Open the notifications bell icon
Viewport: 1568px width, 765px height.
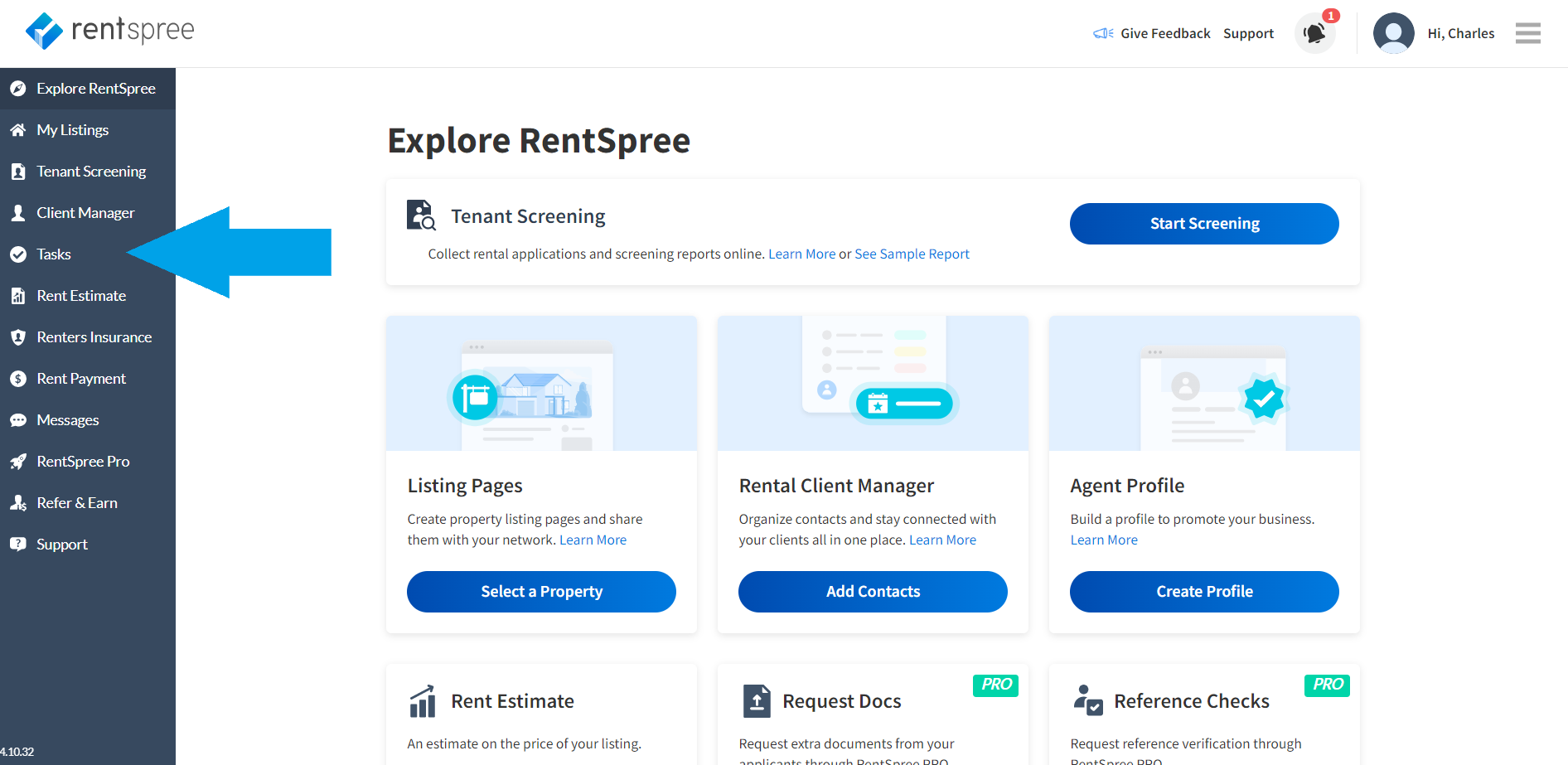pos(1315,33)
